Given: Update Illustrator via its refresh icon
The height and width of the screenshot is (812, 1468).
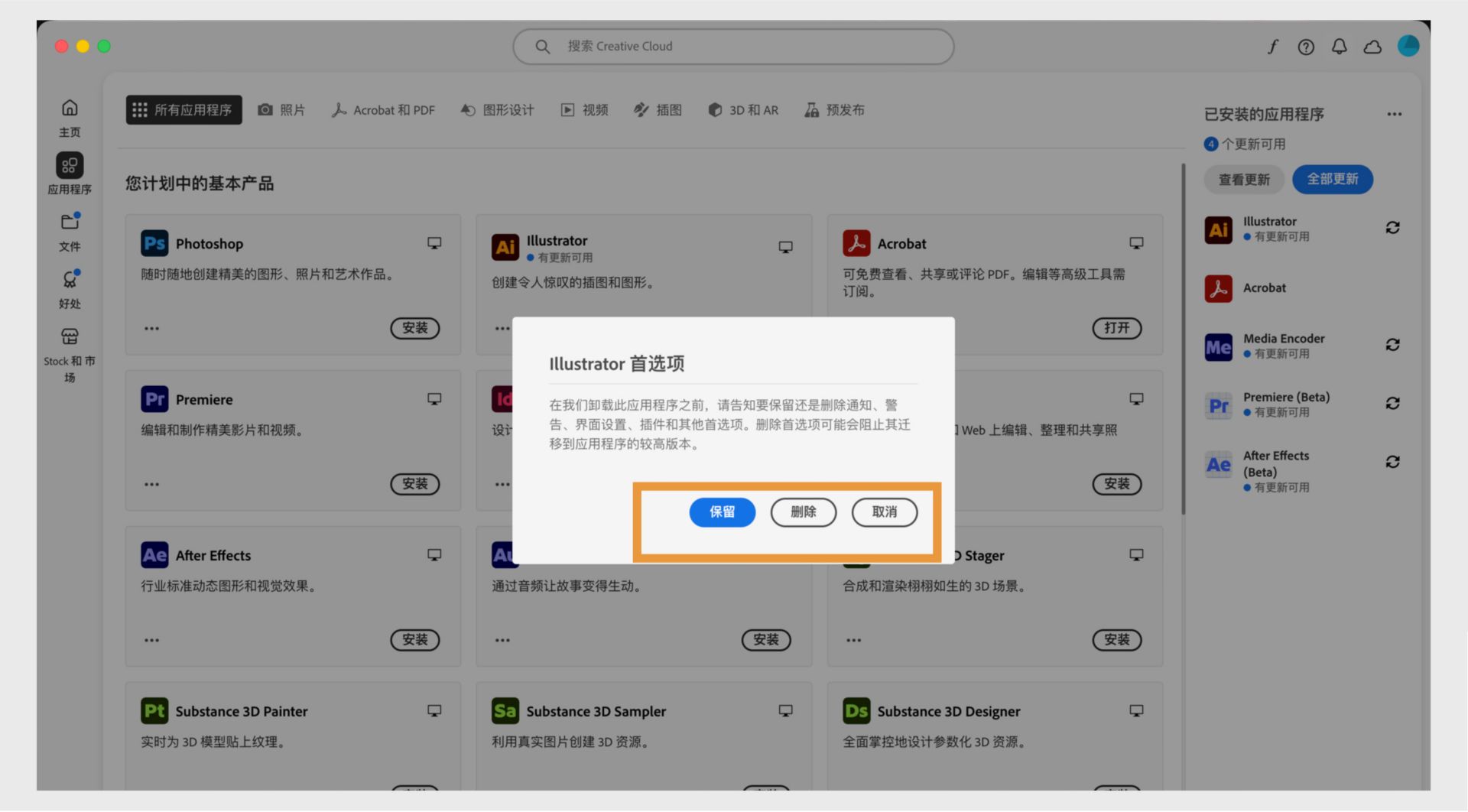Looking at the screenshot, I should click(x=1392, y=228).
